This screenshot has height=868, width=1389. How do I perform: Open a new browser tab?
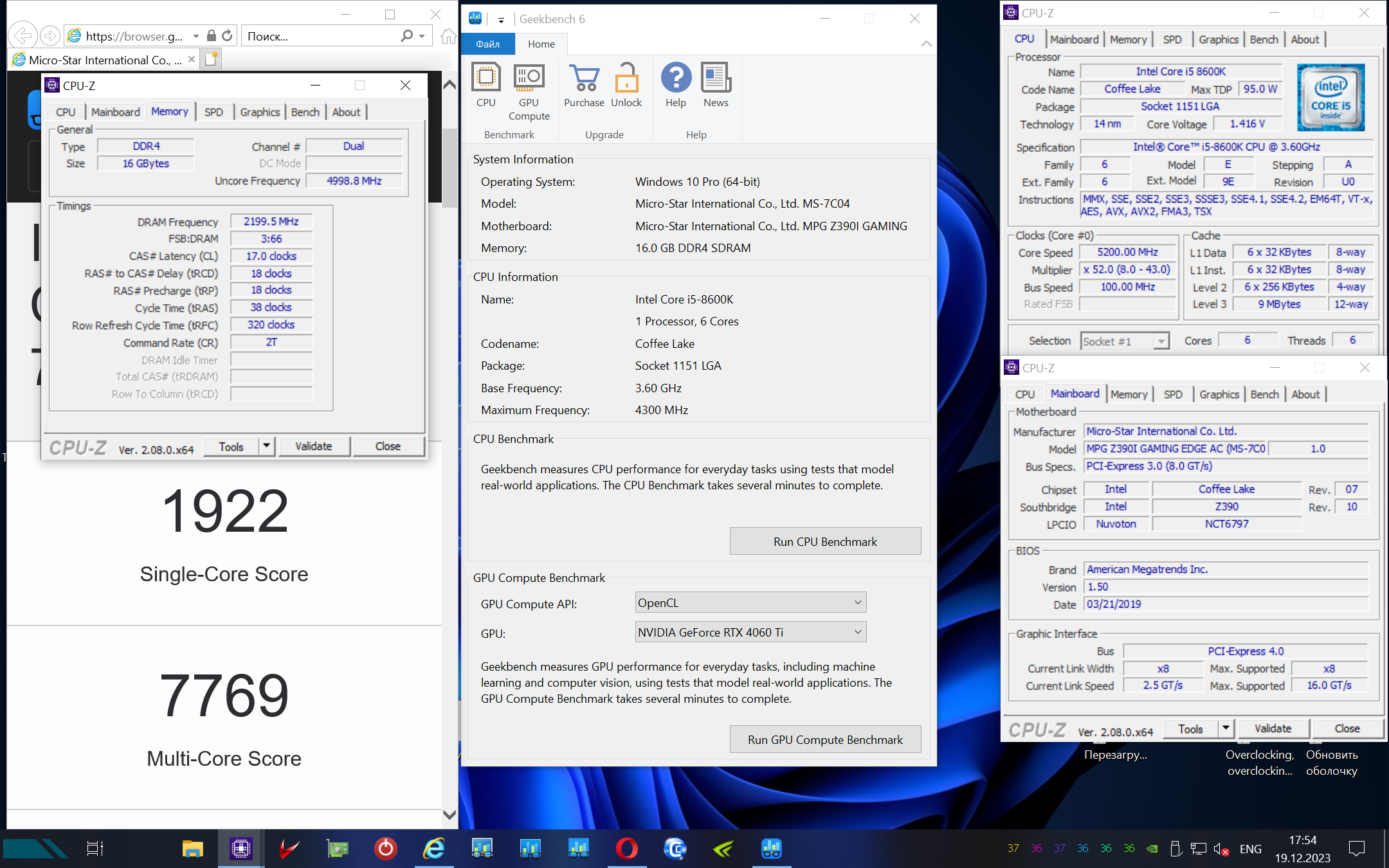click(x=212, y=59)
